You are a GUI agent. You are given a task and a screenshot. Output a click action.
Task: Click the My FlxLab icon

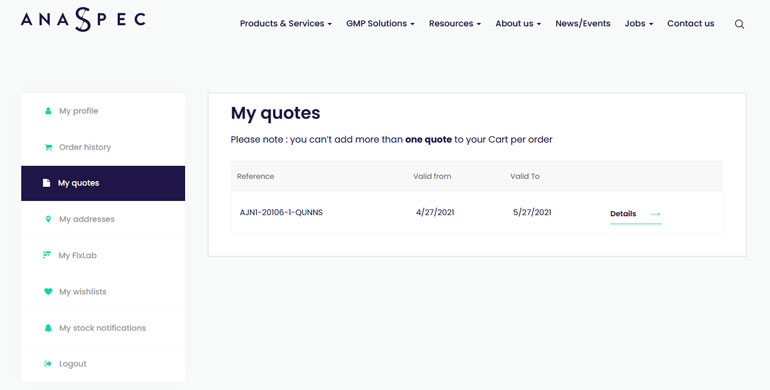[x=47, y=255]
